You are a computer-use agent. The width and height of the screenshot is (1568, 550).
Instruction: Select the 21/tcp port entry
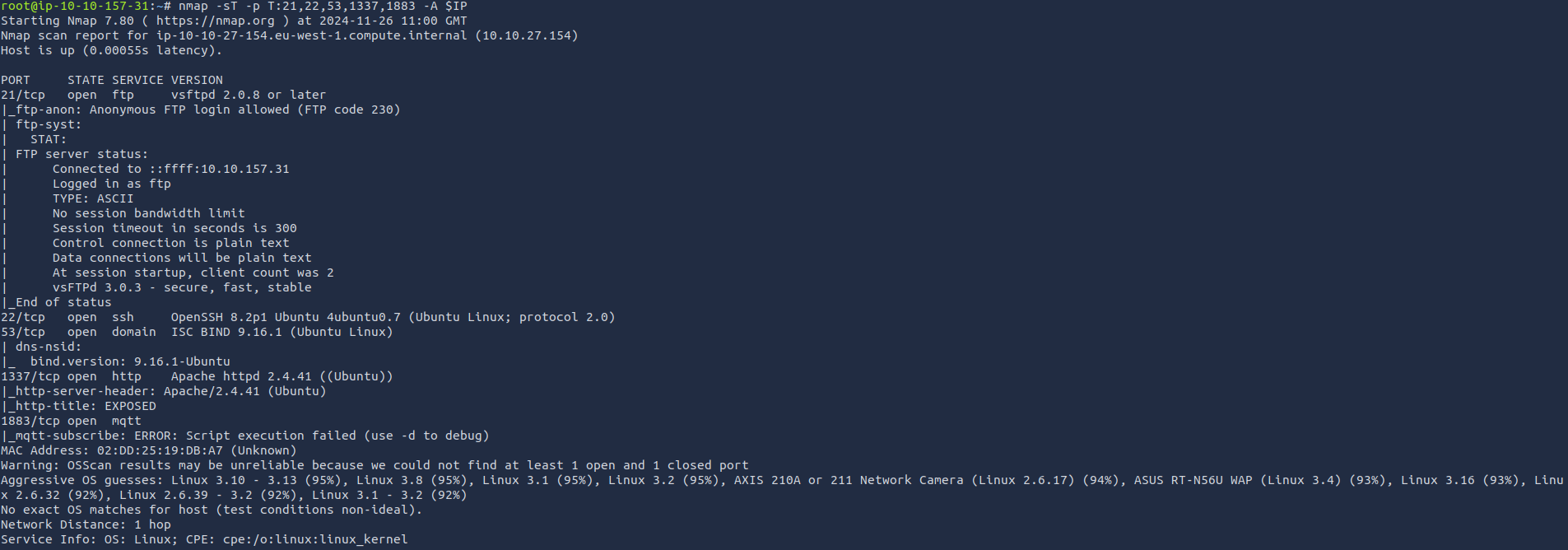(x=23, y=95)
